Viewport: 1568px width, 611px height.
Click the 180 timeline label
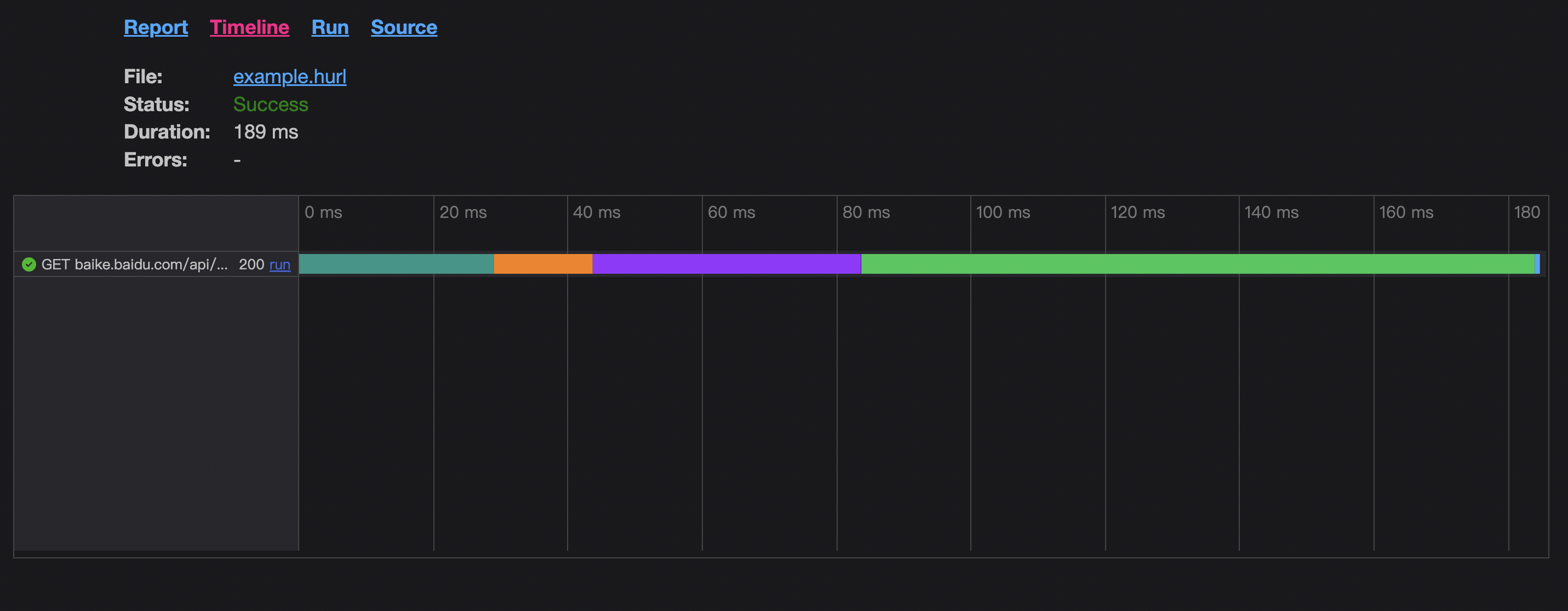pyautogui.click(x=1527, y=212)
